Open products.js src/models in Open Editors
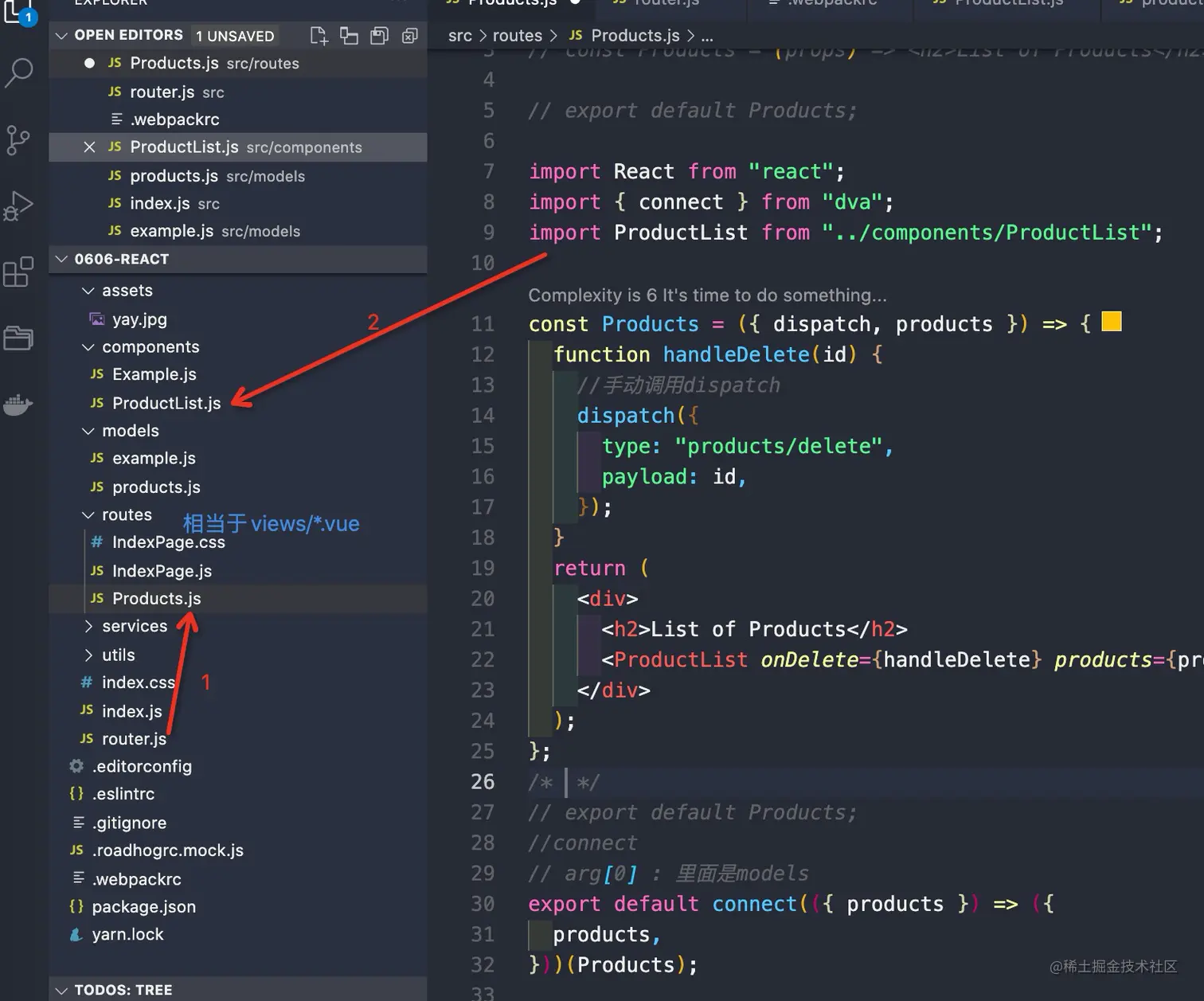This screenshot has height=1001, width=1204. (x=238, y=176)
